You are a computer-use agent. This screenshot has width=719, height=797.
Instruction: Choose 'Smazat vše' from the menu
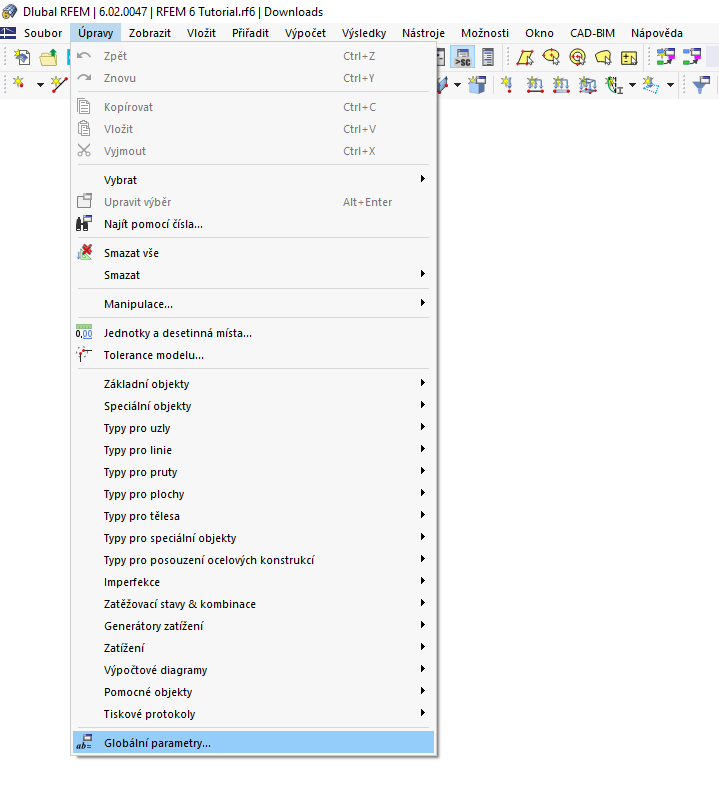point(253,253)
